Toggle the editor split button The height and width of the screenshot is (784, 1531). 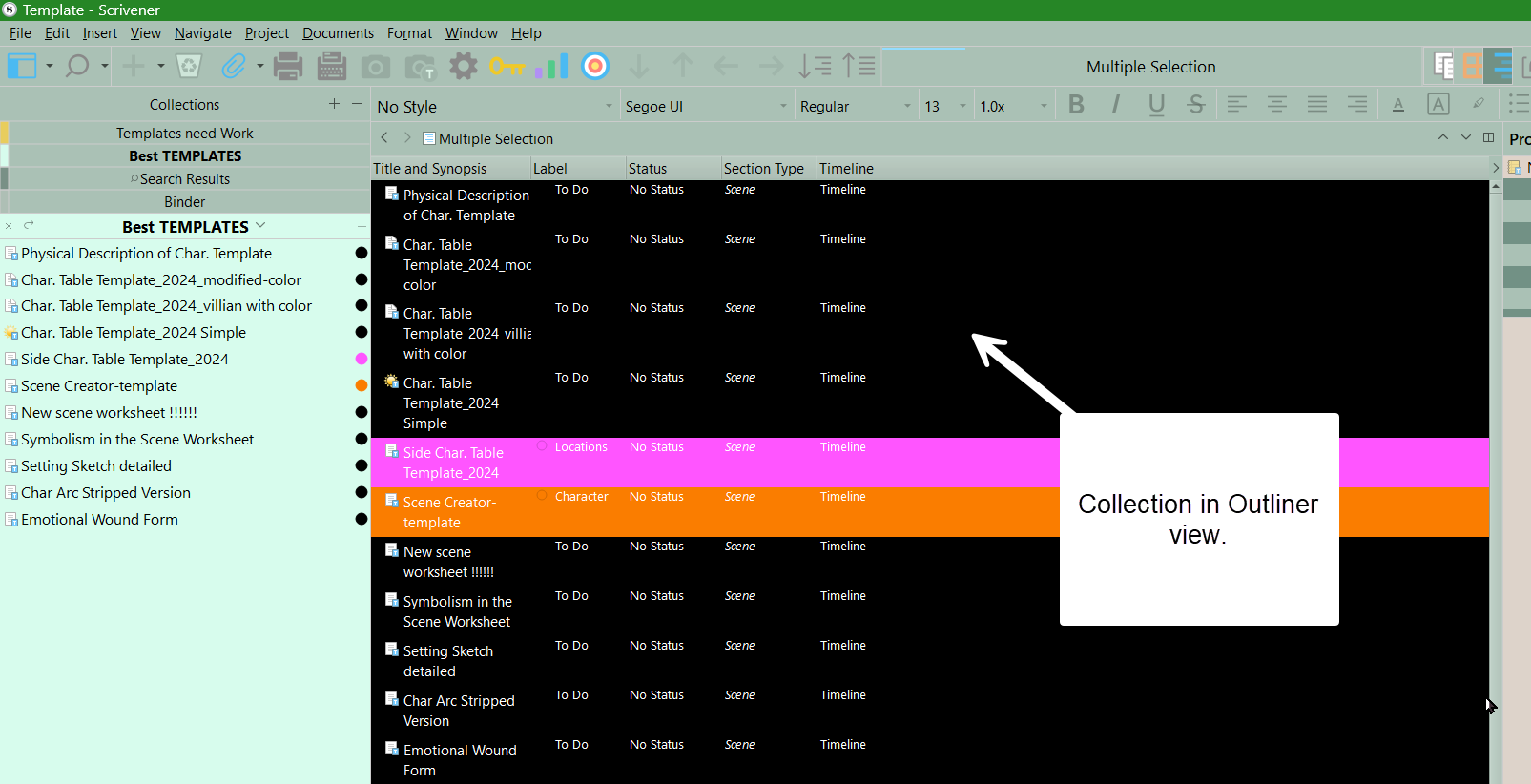[x=1488, y=137]
